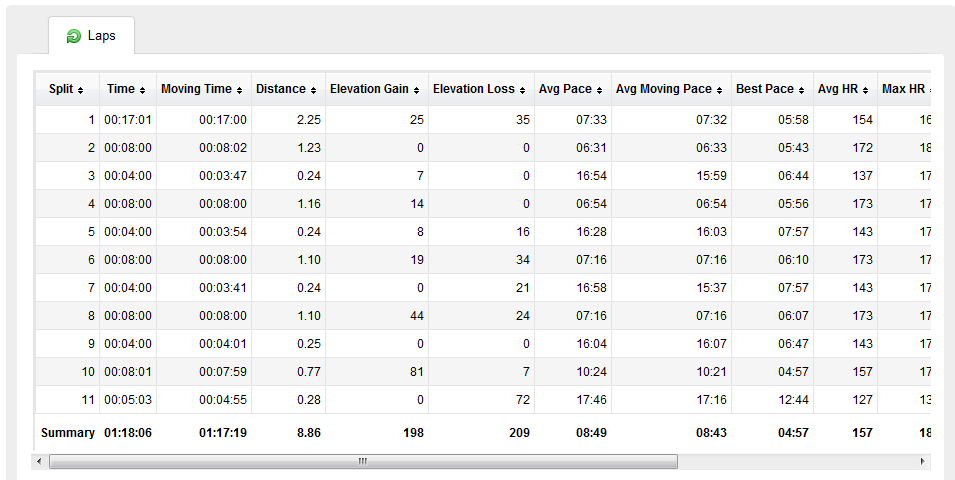Open the Laps tab

(91, 36)
